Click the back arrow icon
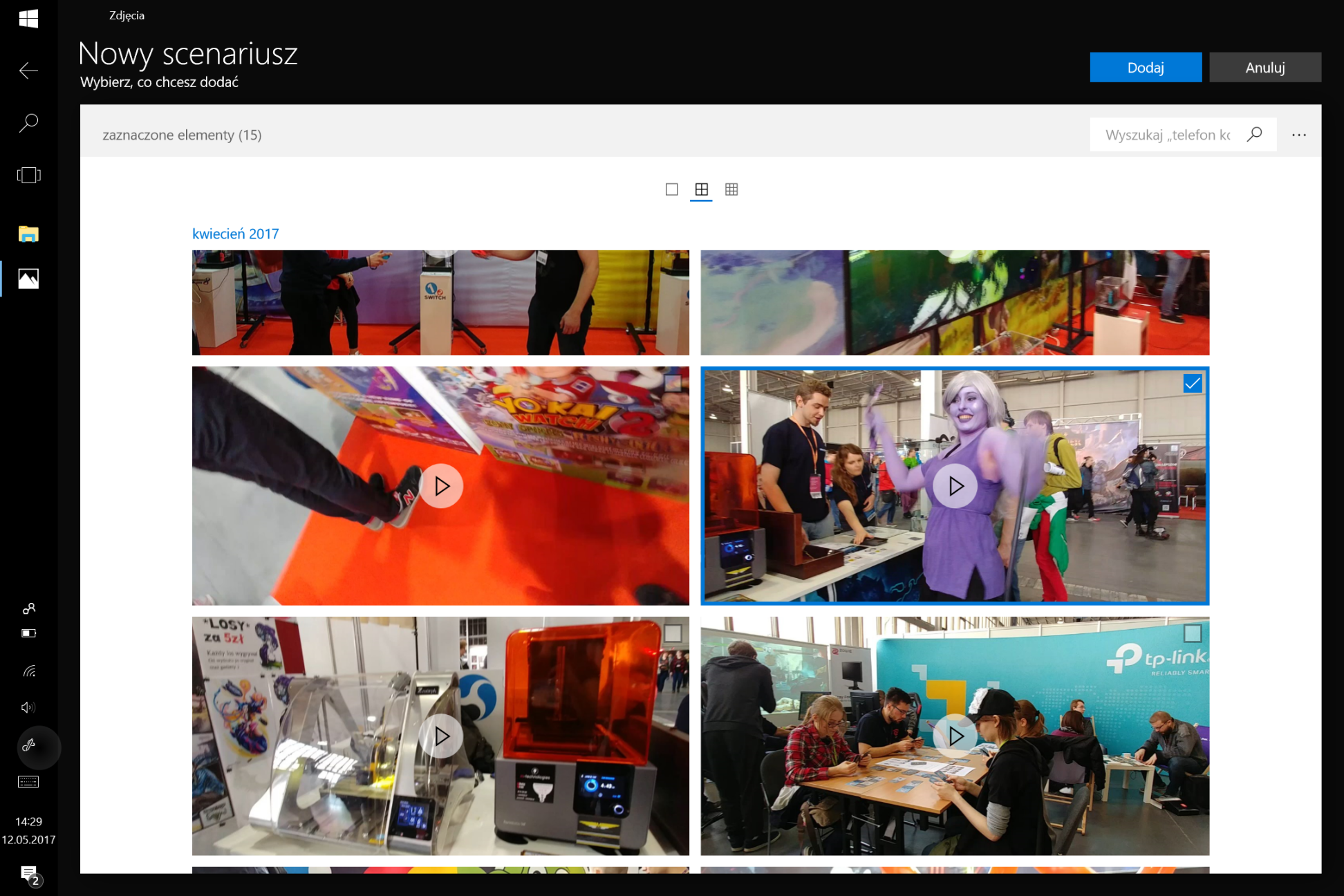This screenshot has width=1344, height=896. point(28,71)
